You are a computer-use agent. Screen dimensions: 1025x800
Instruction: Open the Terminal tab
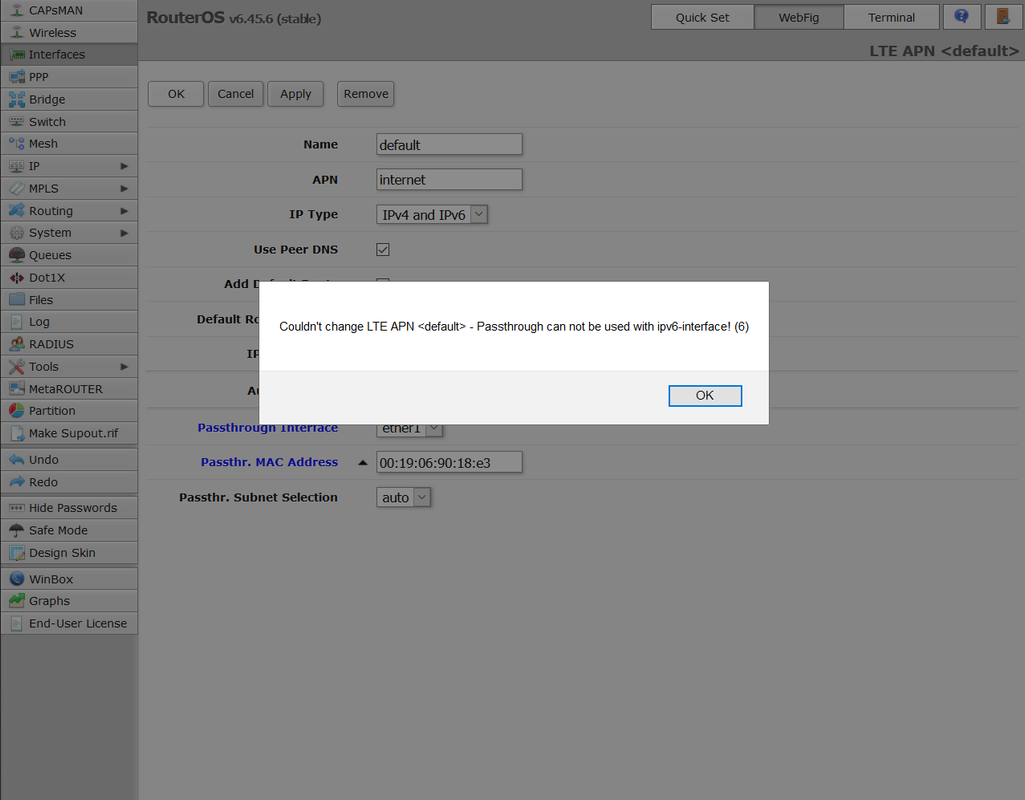(892, 18)
